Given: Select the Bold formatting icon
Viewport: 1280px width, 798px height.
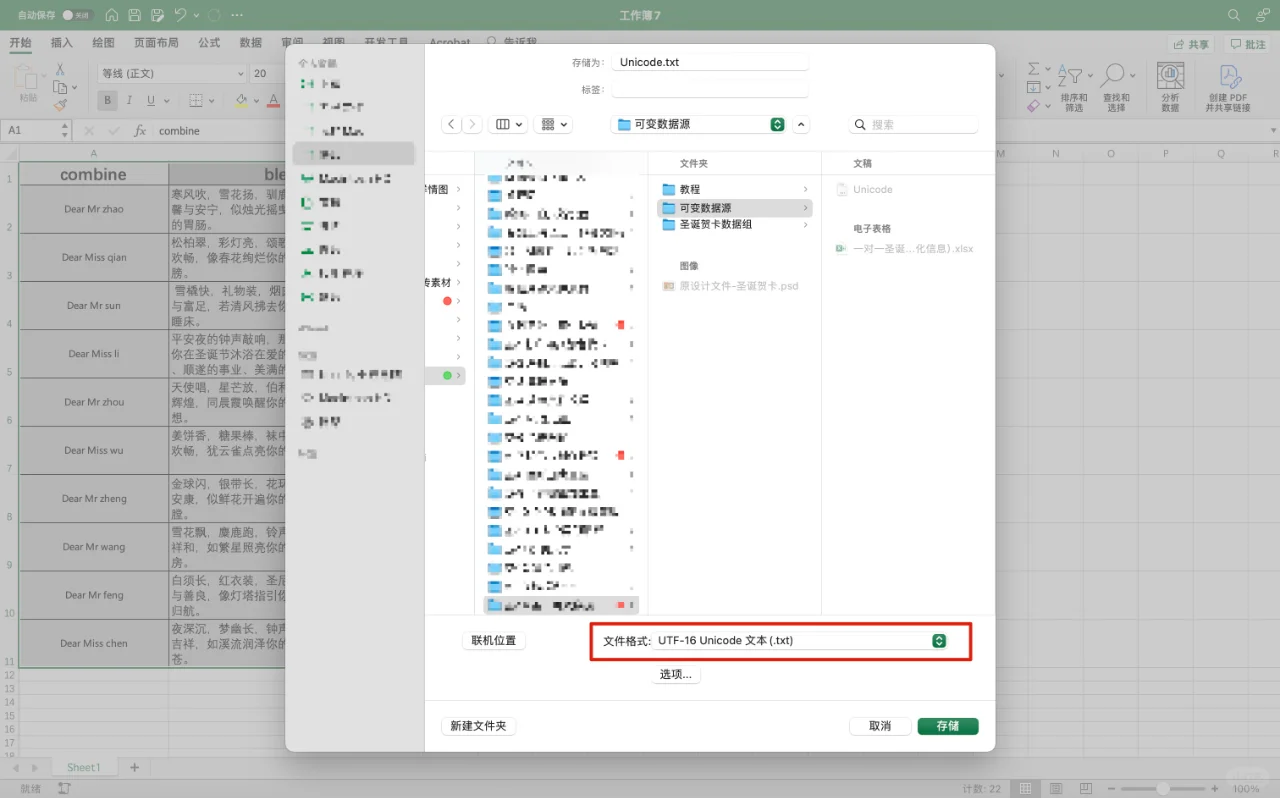Looking at the screenshot, I should click(x=106, y=100).
